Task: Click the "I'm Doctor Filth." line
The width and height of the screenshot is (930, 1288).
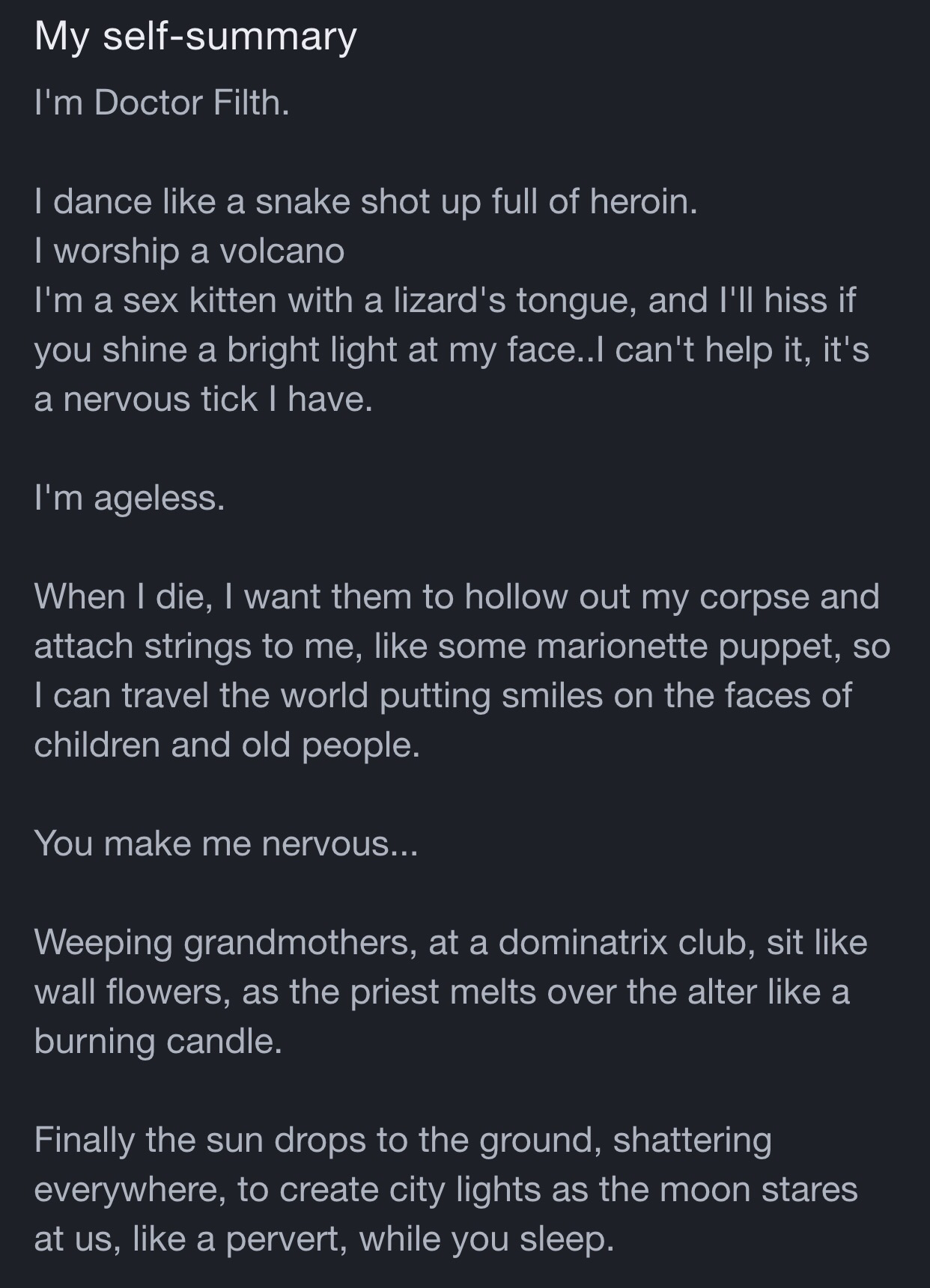Action: (162, 103)
